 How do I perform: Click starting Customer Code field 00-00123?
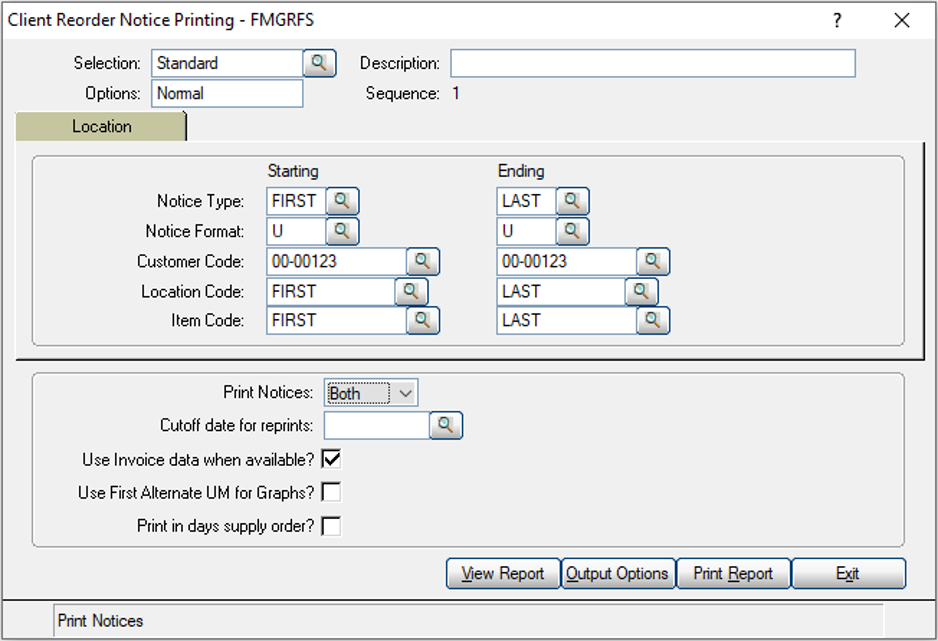(337, 261)
